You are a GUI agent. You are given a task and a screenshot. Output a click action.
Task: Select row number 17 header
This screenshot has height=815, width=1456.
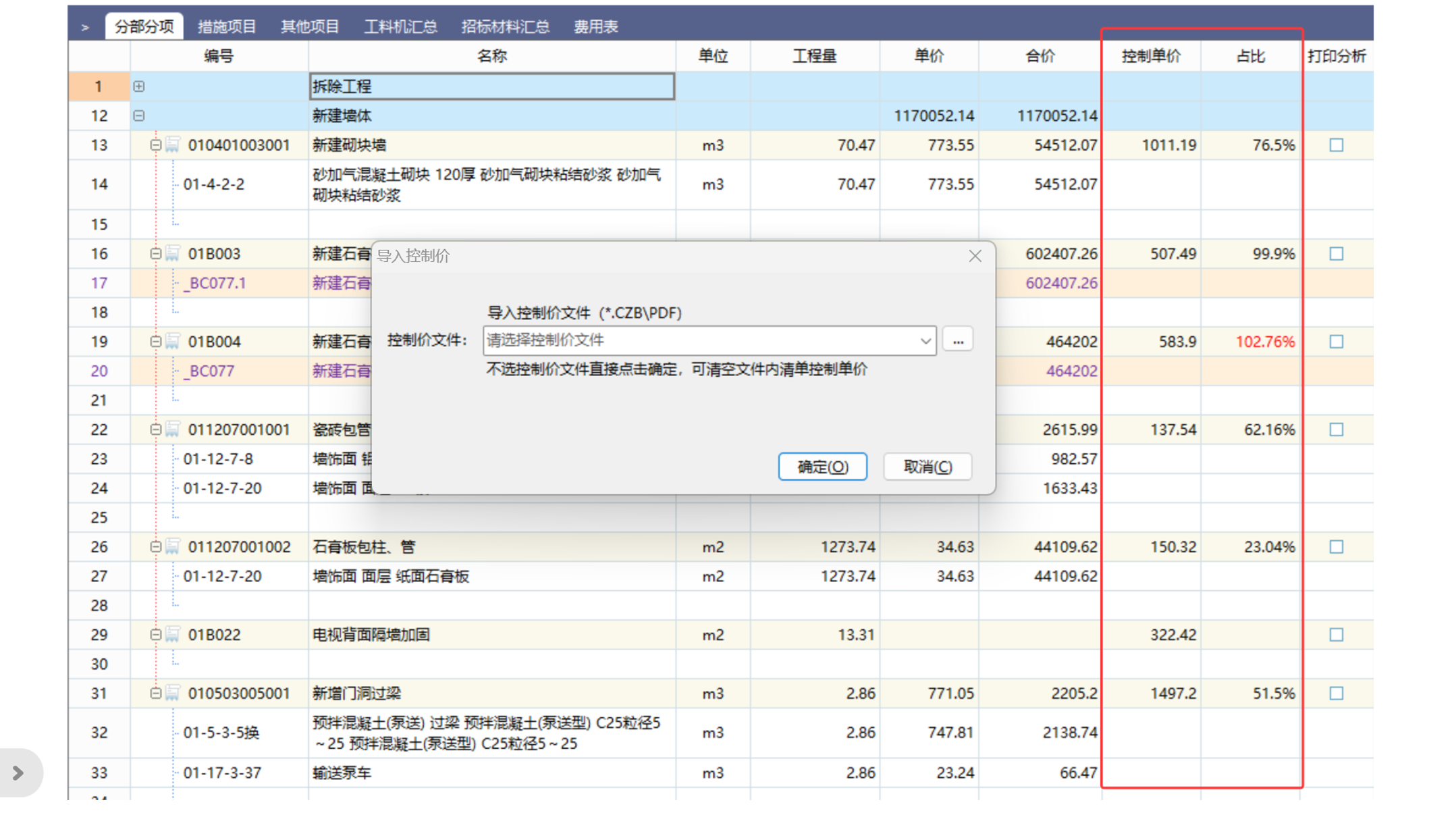[x=99, y=283]
